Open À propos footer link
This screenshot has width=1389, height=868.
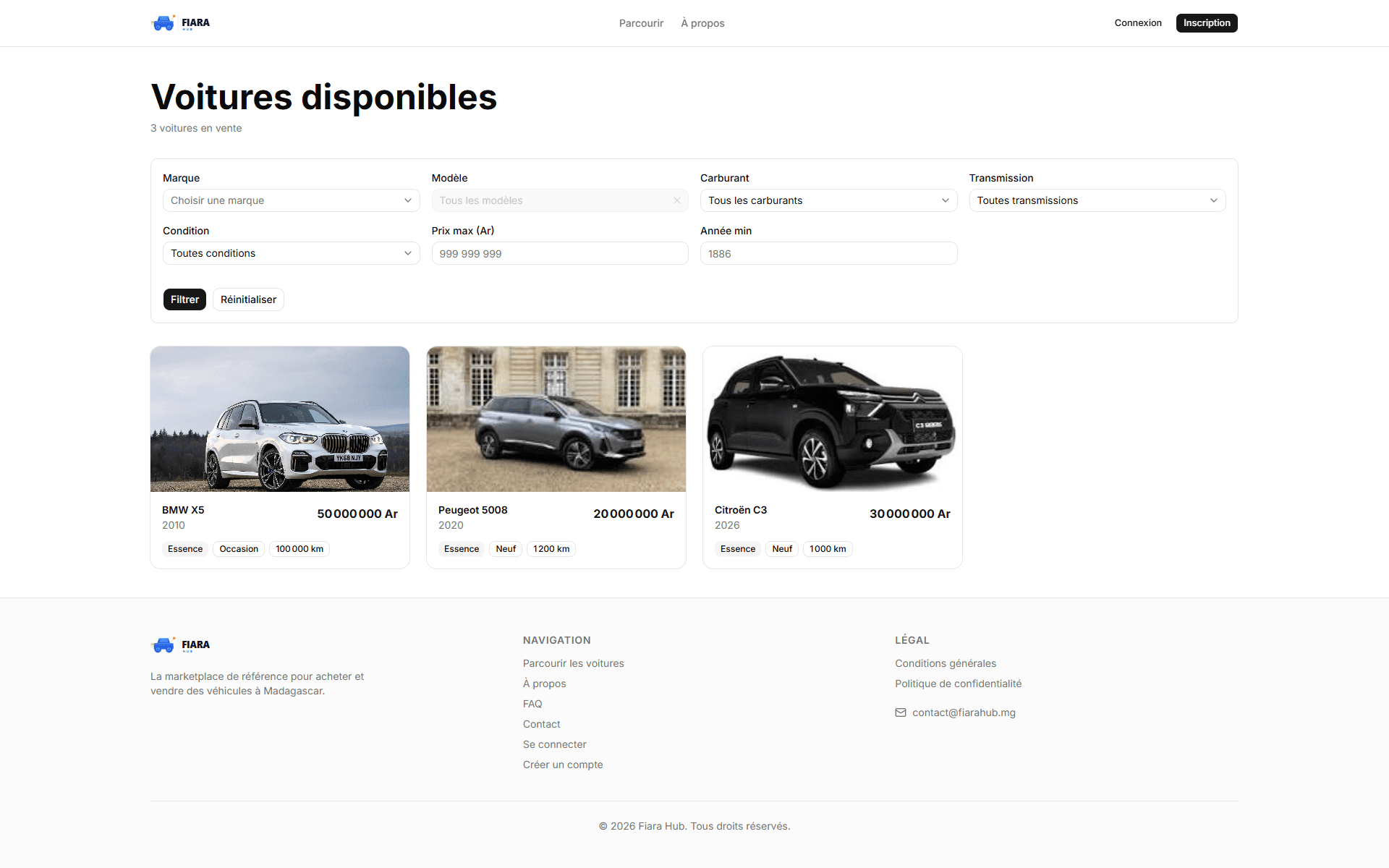click(544, 684)
